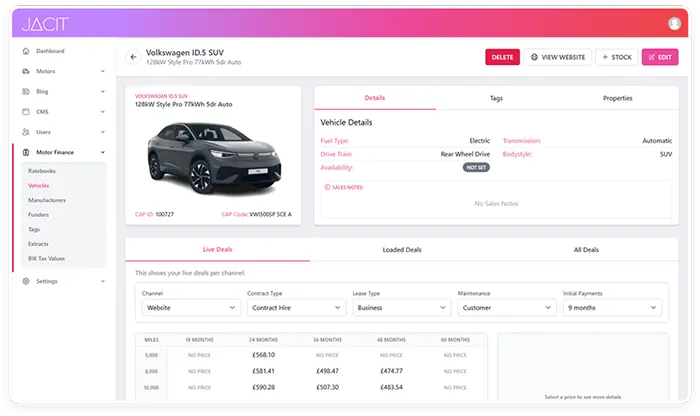Viewport: 700px width, 416px height.
Task: Click the 5,000 miles row label
Action: (151, 355)
